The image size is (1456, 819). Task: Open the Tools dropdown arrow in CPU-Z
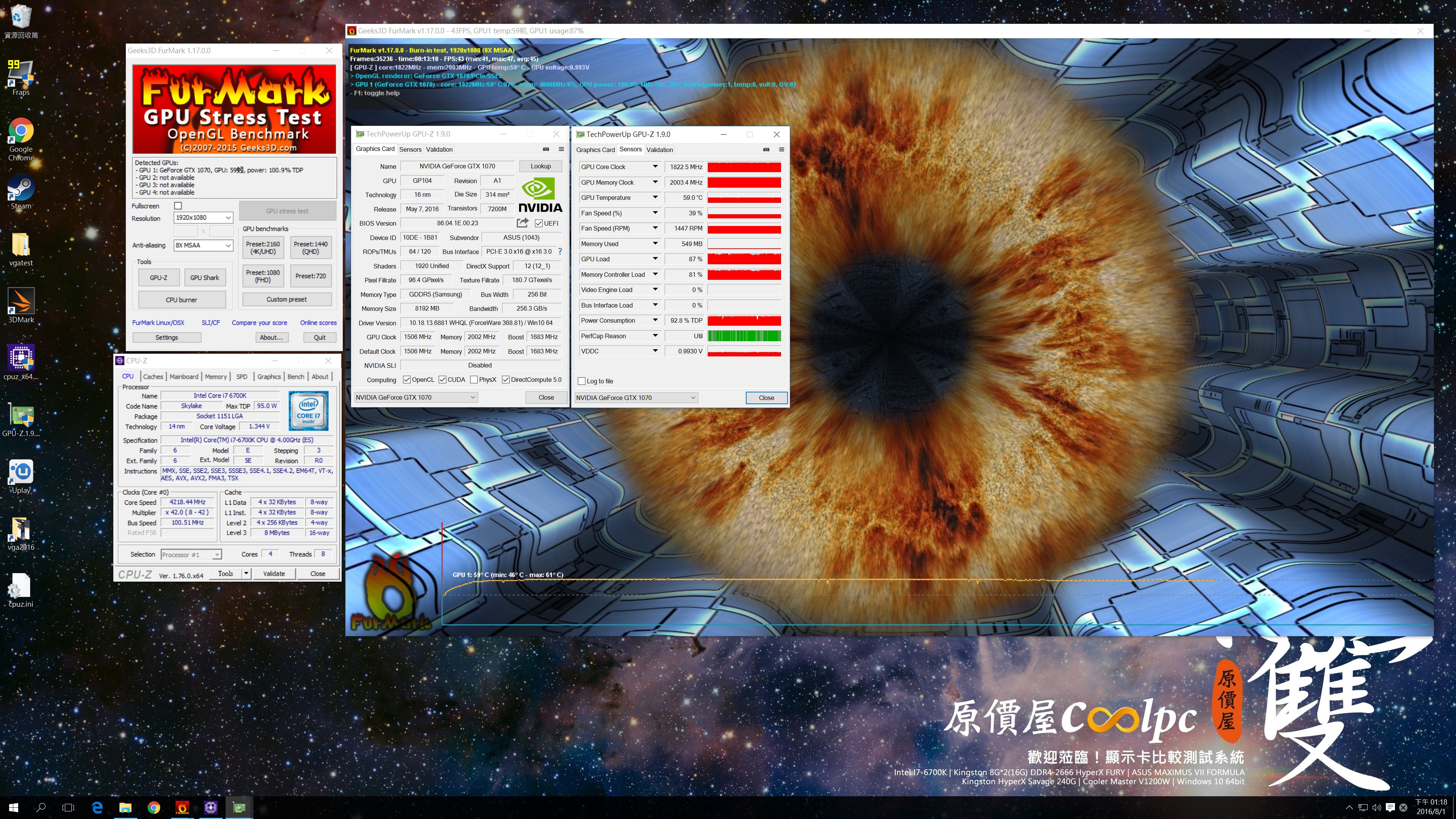(x=246, y=573)
